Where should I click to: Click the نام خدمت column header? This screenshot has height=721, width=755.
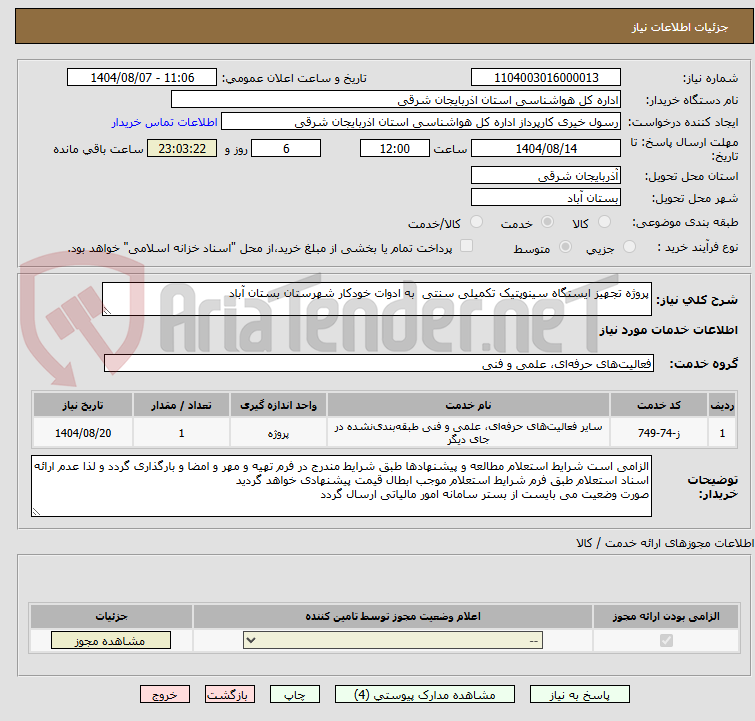click(x=468, y=405)
